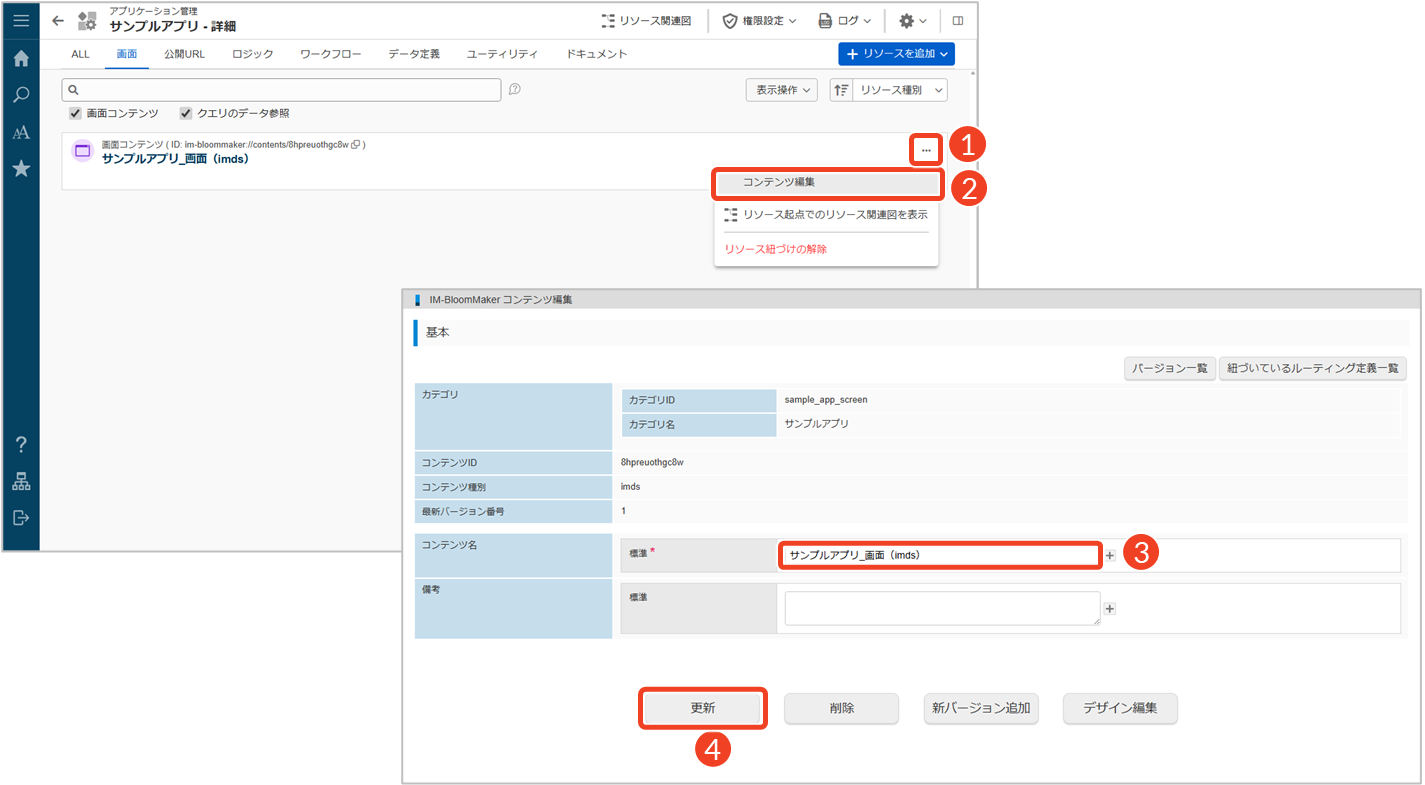Switch to the ロジック tab
This screenshot has width=1425, height=785.
pyautogui.click(x=252, y=54)
